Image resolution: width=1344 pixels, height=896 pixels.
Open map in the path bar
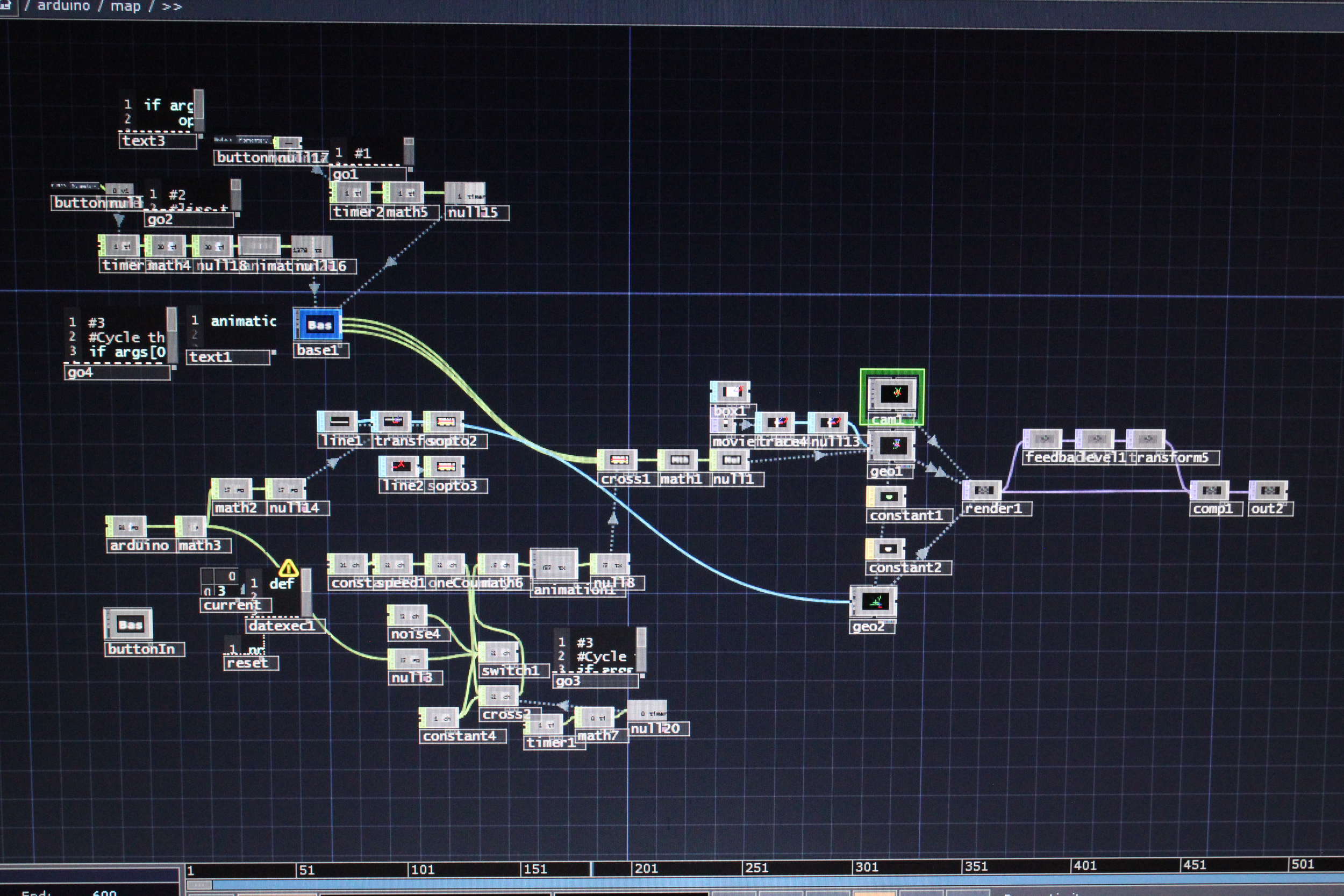point(126,6)
